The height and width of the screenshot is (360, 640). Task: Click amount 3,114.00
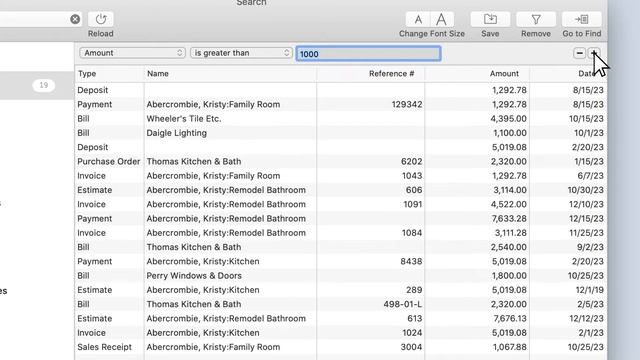click(x=509, y=190)
